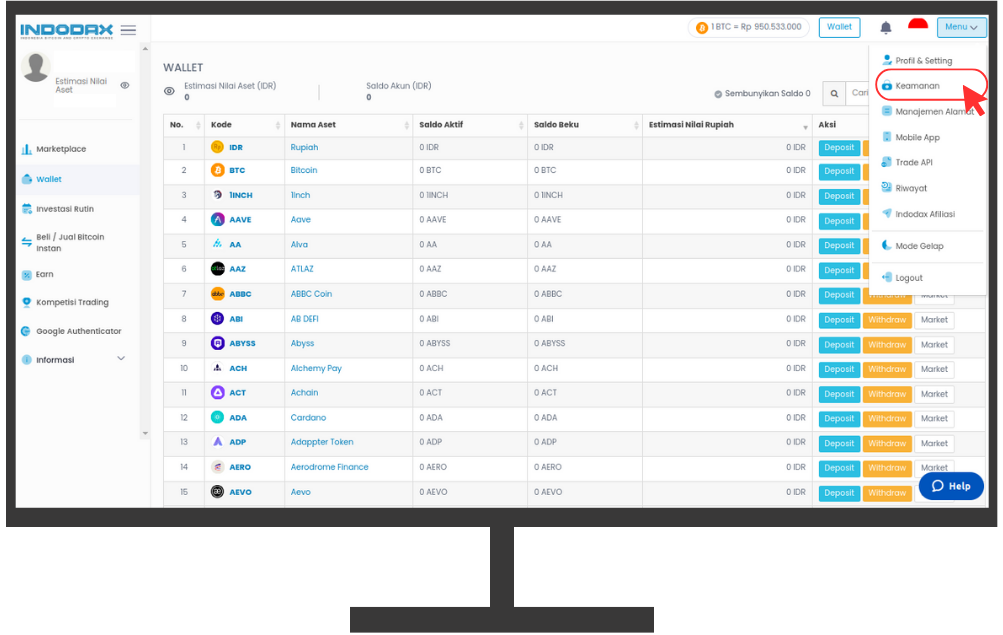Click the Investasi Rutin calendar icon

(26, 209)
